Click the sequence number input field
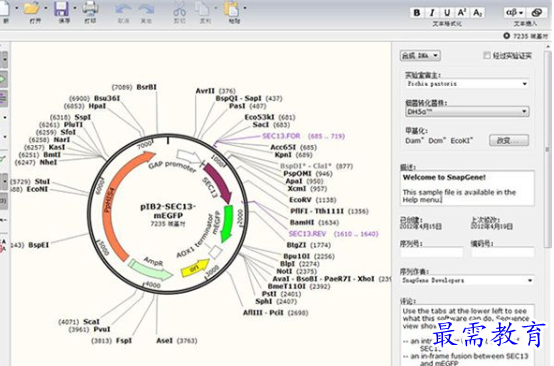 point(432,252)
